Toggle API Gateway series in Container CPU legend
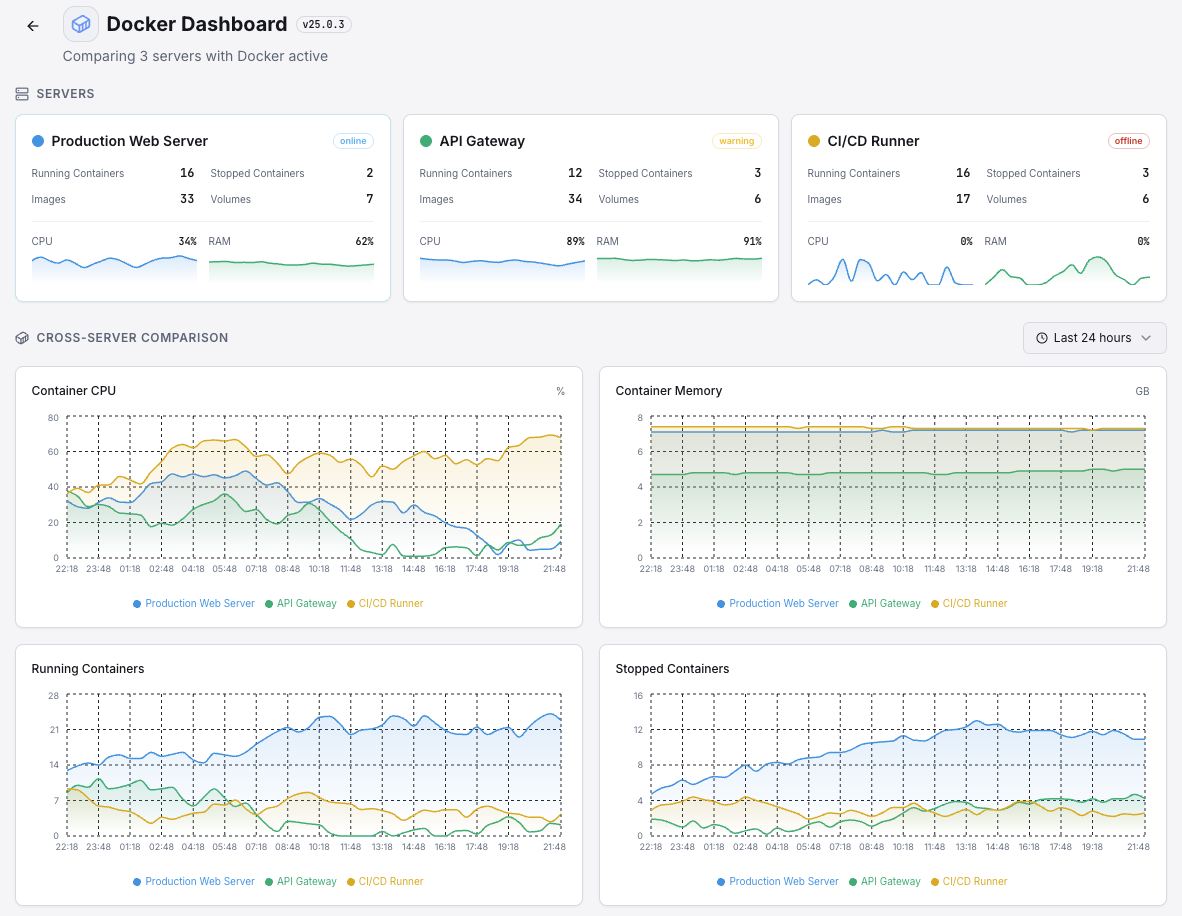1182x916 pixels. click(300, 603)
